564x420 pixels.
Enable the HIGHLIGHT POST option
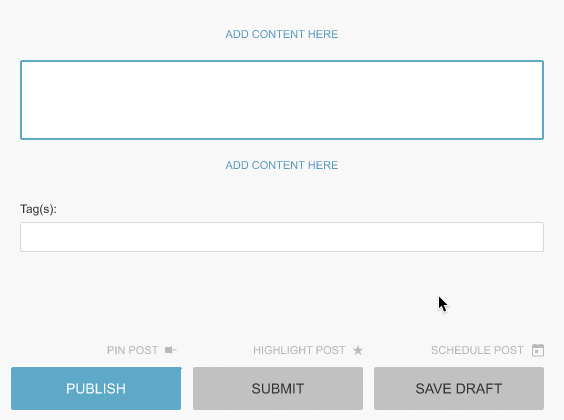tap(299, 350)
